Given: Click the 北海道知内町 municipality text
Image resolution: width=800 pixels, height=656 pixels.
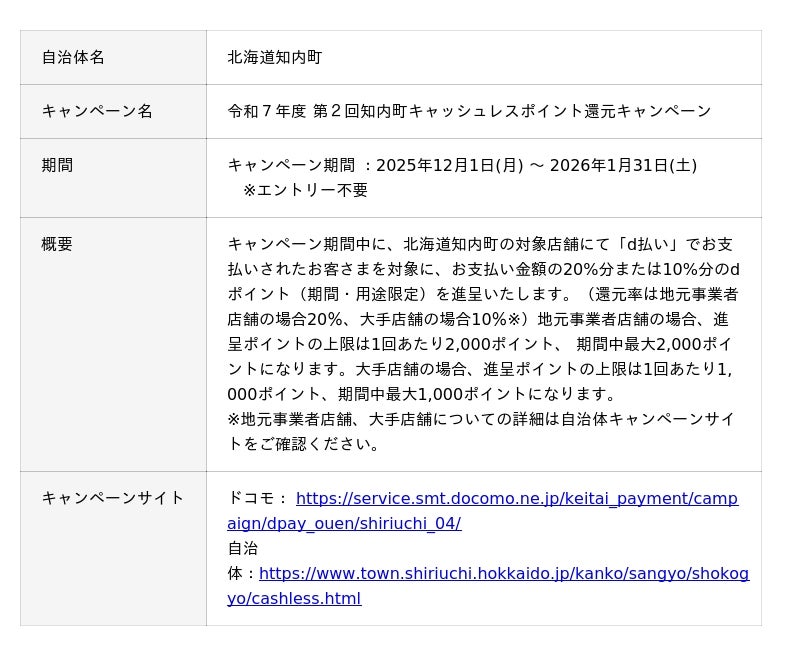Looking at the screenshot, I should pyautogui.click(x=275, y=57).
